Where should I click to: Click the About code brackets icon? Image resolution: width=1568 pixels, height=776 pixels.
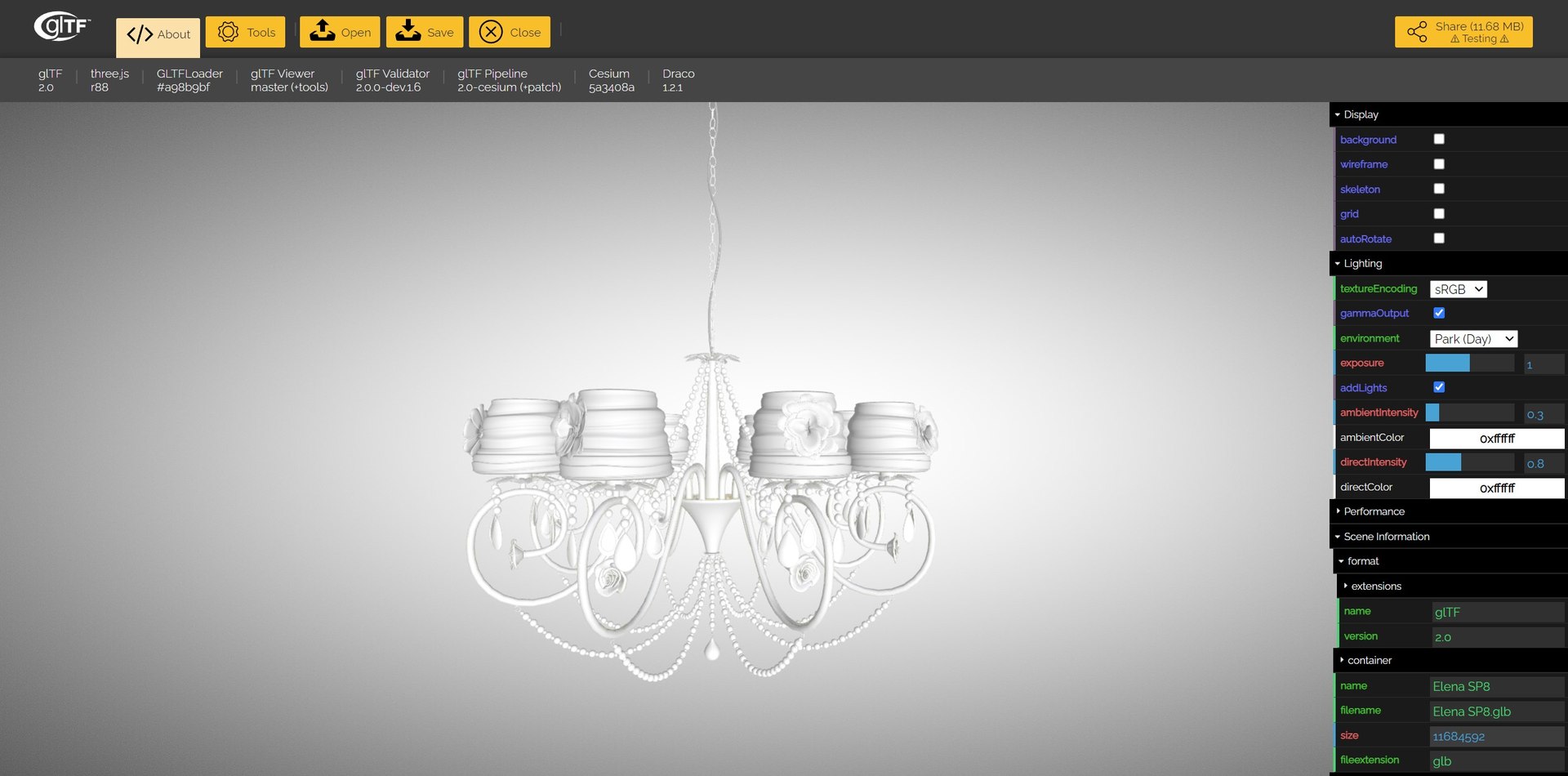(140, 34)
